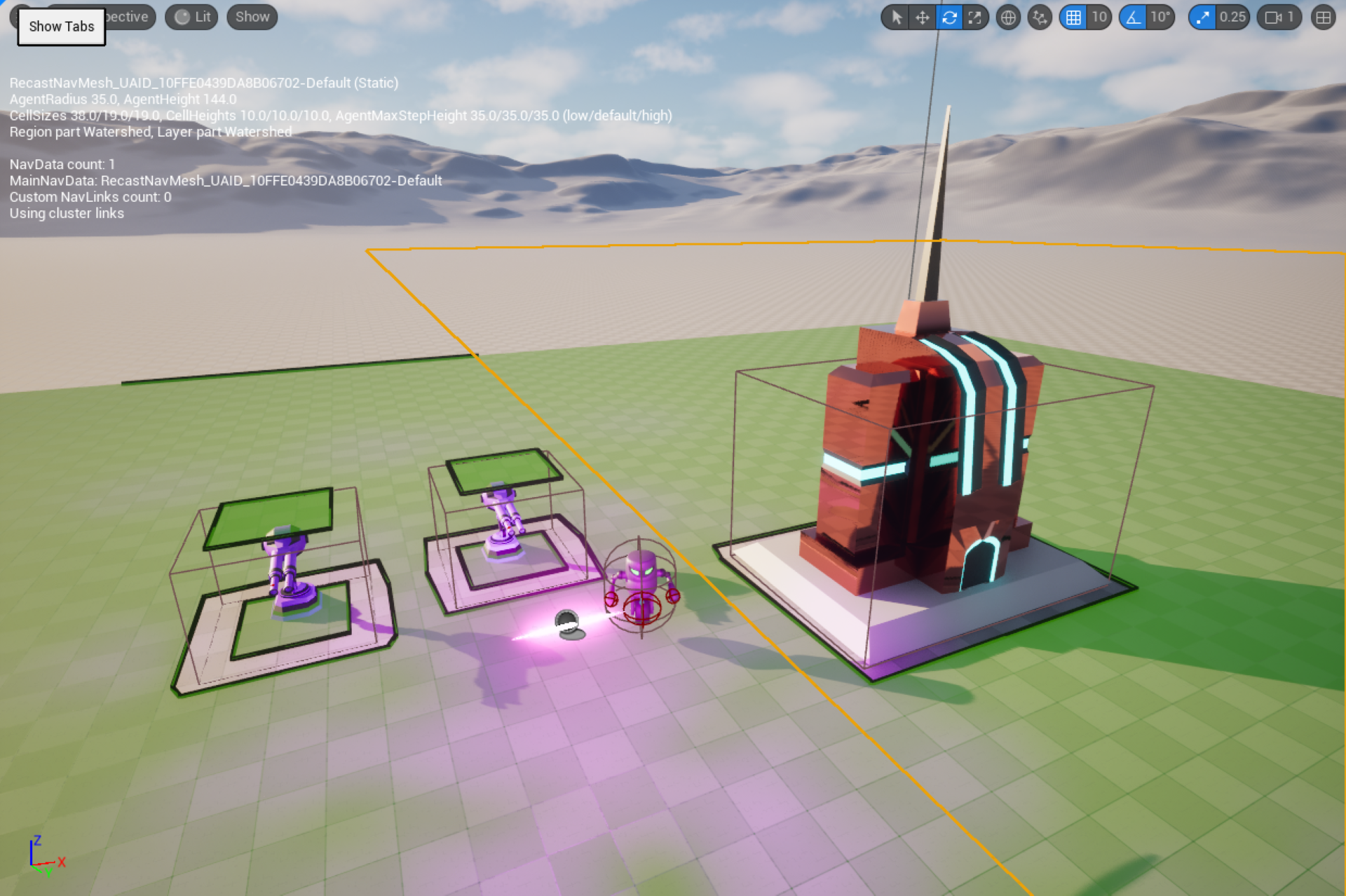The image size is (1346, 896).
Task: Select the left purple turret actor
Action: click(289, 571)
